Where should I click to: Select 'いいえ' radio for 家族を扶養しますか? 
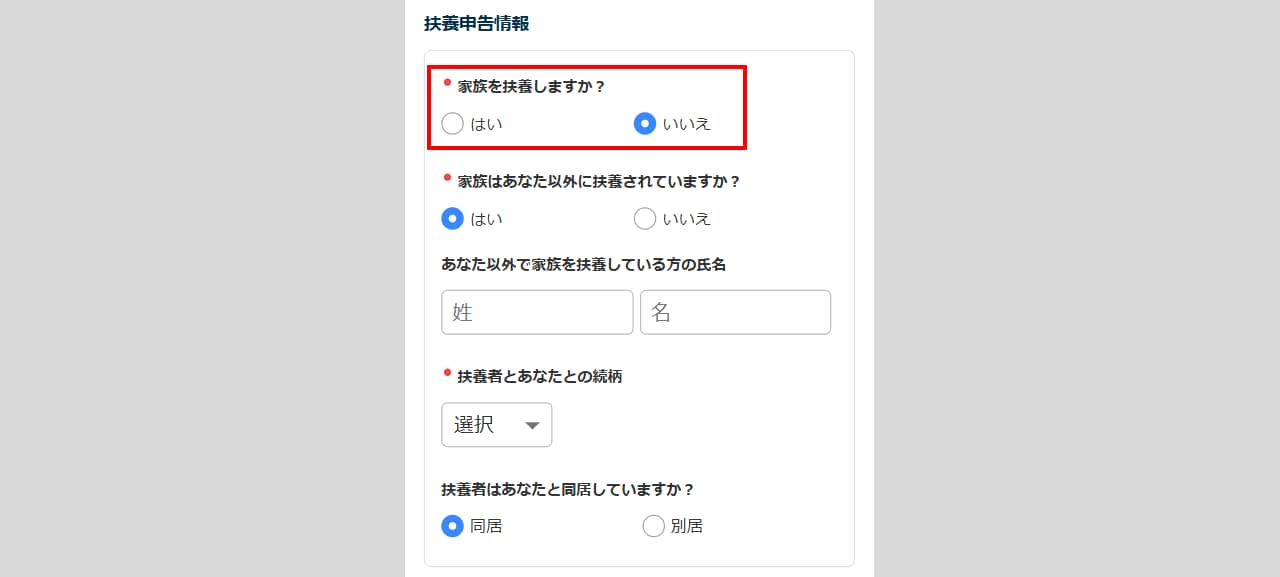pyautogui.click(x=645, y=124)
